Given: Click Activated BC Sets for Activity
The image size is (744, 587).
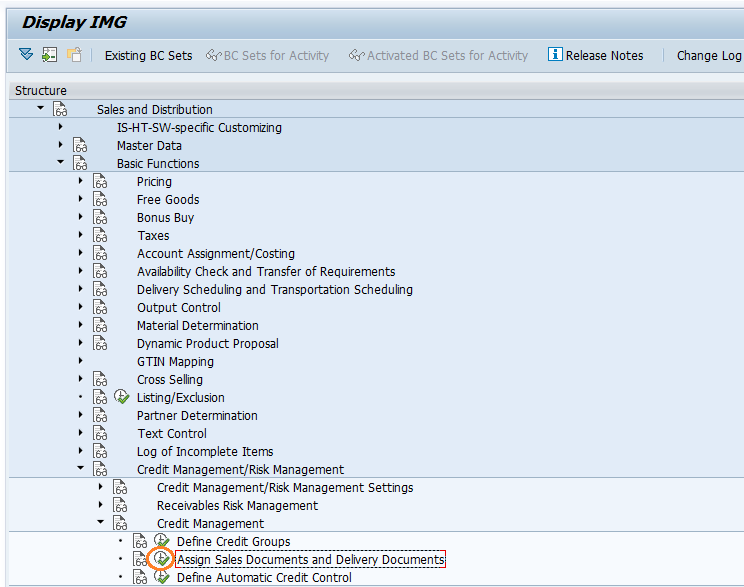Looking at the screenshot, I should [x=438, y=56].
